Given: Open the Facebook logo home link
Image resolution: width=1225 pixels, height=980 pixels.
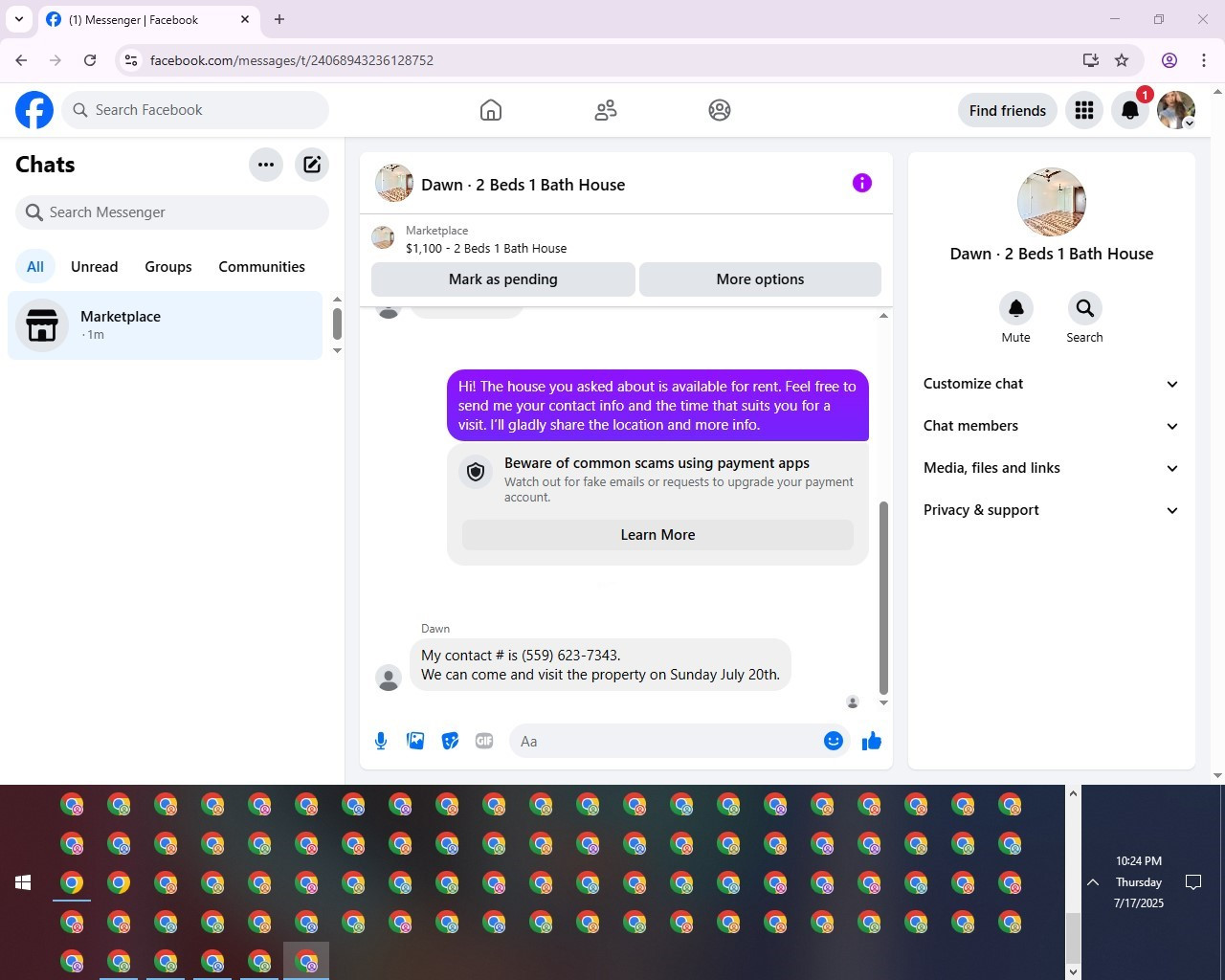Looking at the screenshot, I should click(34, 110).
